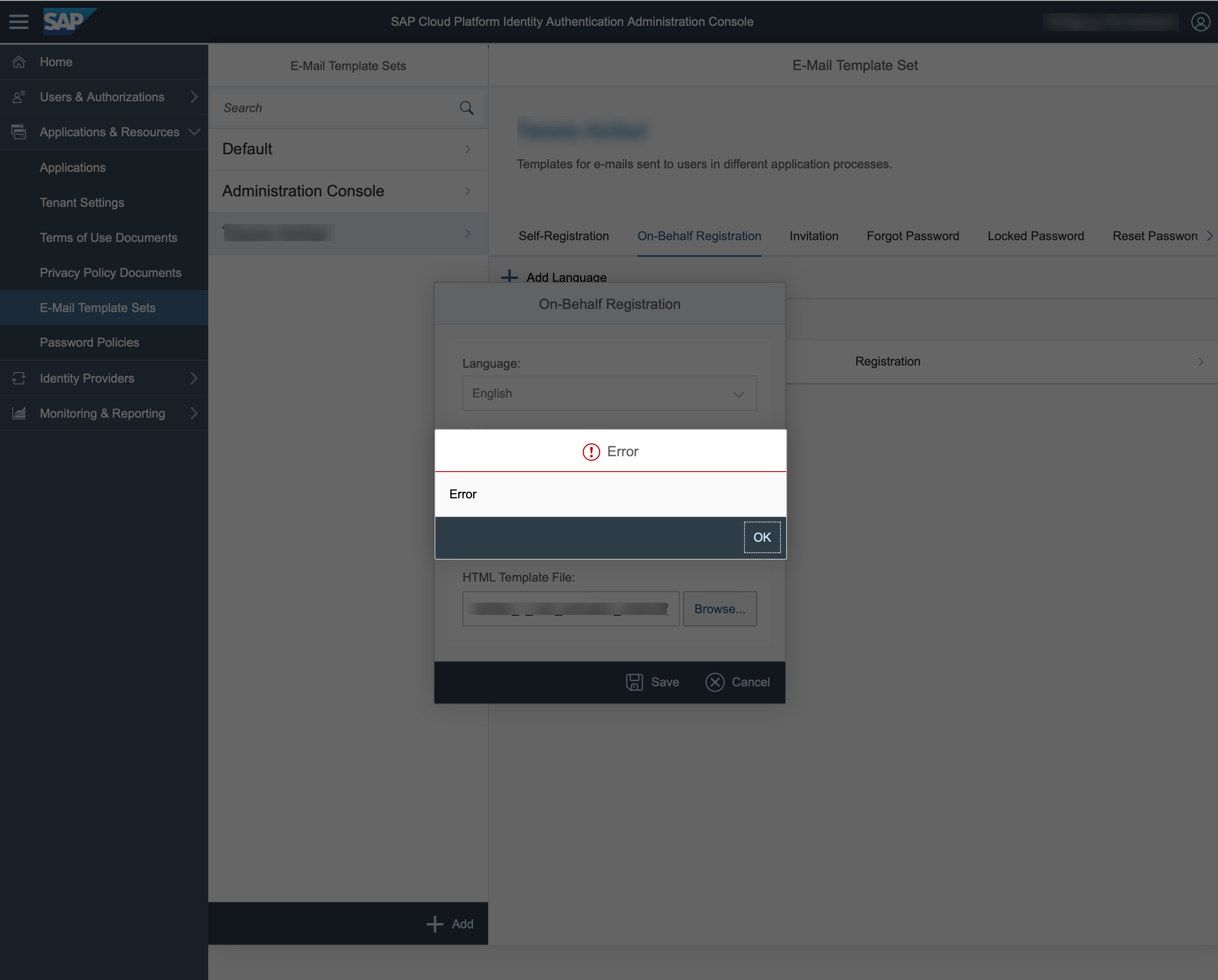Open Forgot Password tab
1218x980 pixels.
point(913,236)
